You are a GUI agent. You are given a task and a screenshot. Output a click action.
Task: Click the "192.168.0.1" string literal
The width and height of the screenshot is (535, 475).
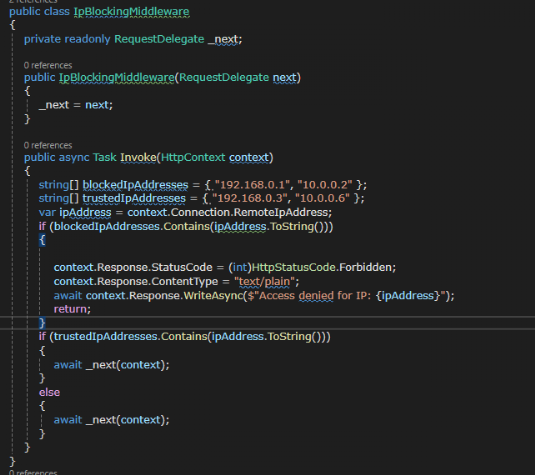[252, 185]
